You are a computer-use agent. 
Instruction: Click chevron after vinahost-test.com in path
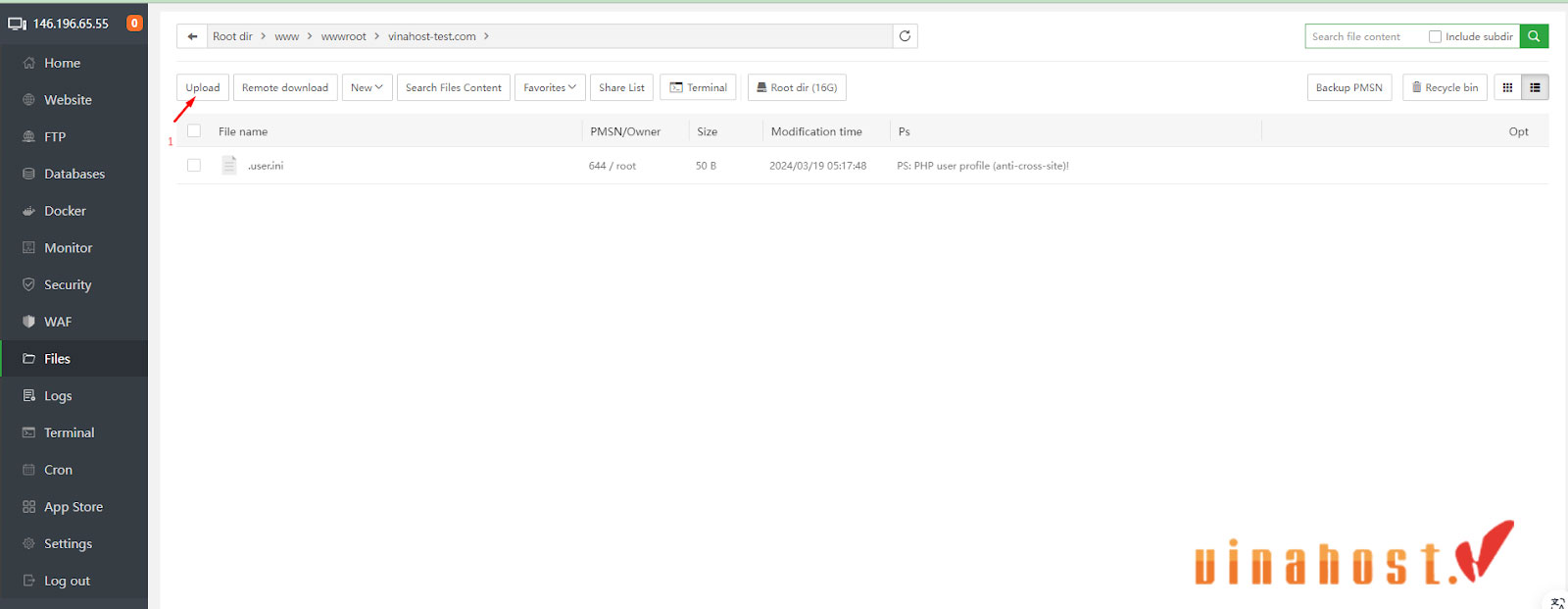point(486,36)
